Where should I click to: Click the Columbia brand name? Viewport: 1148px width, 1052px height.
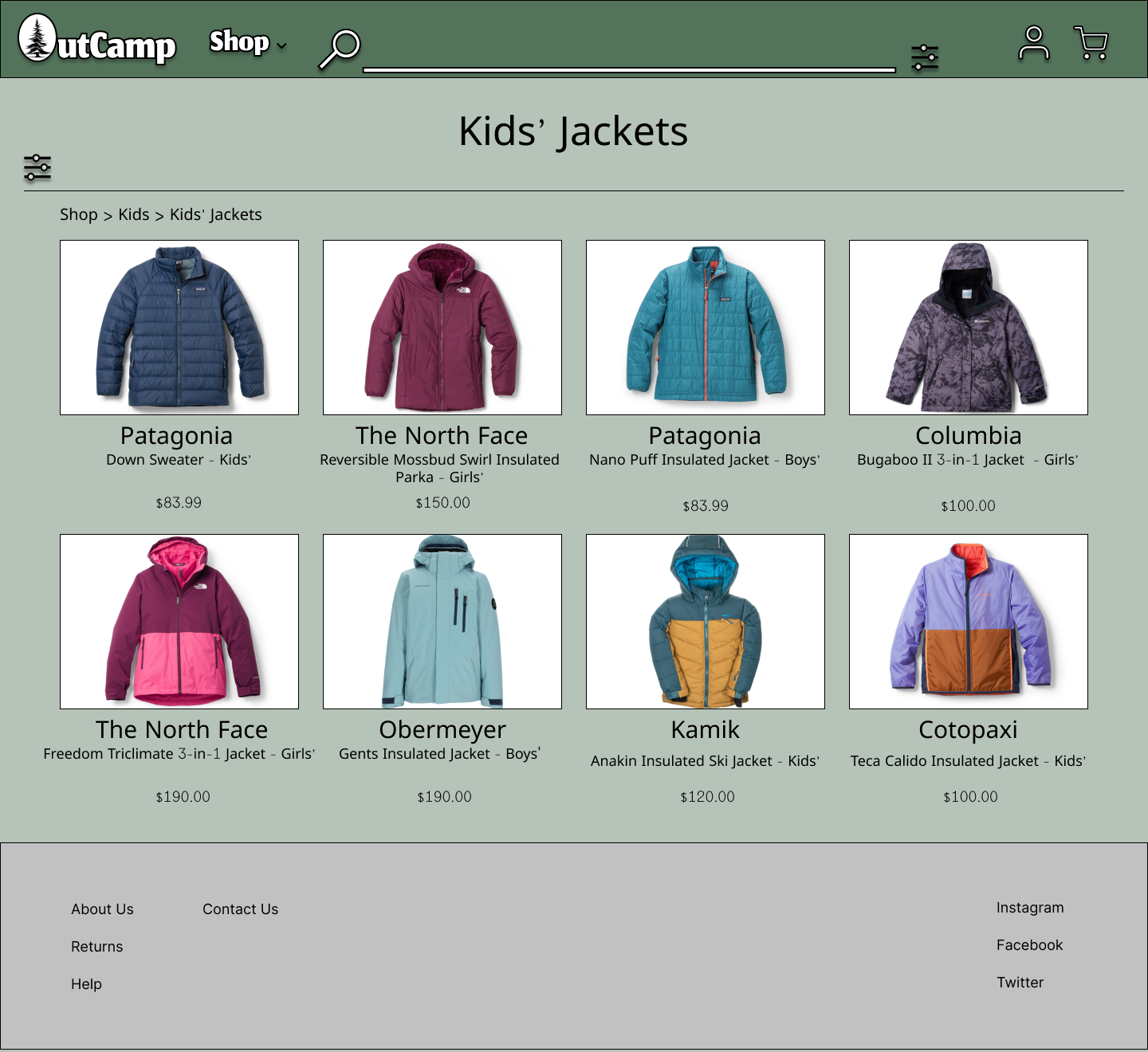tap(969, 435)
